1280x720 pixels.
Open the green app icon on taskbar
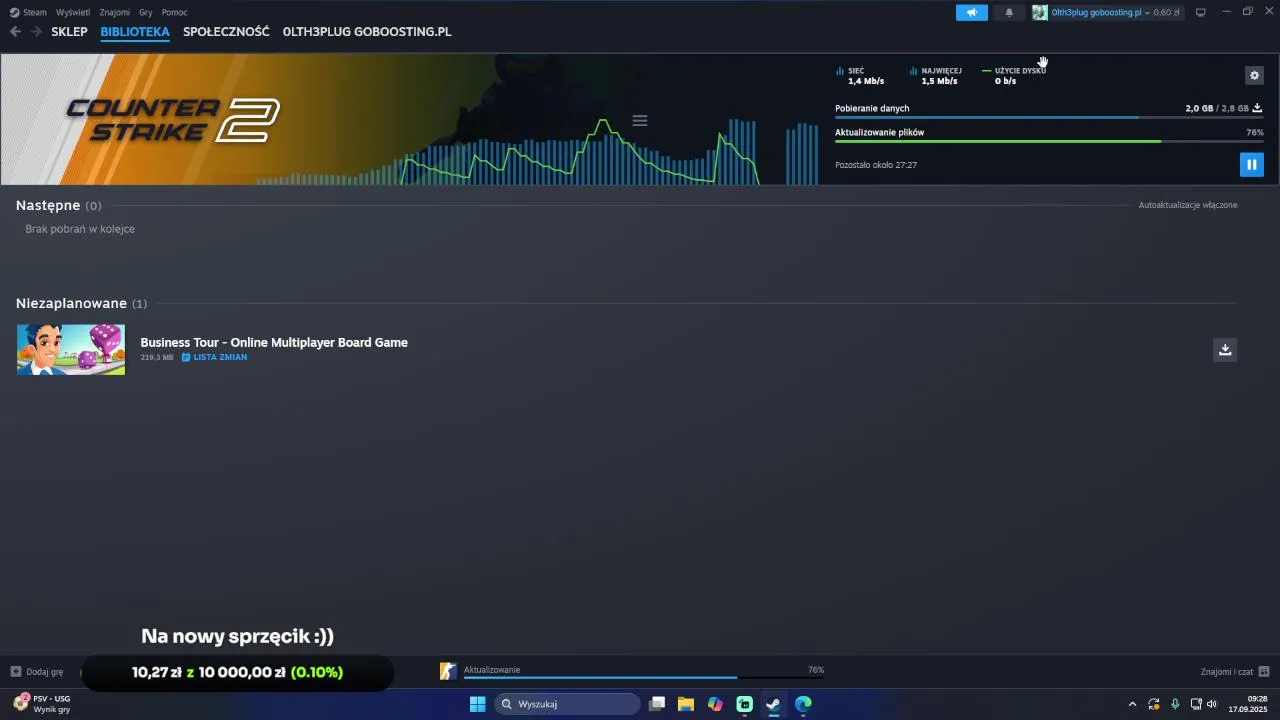click(745, 704)
